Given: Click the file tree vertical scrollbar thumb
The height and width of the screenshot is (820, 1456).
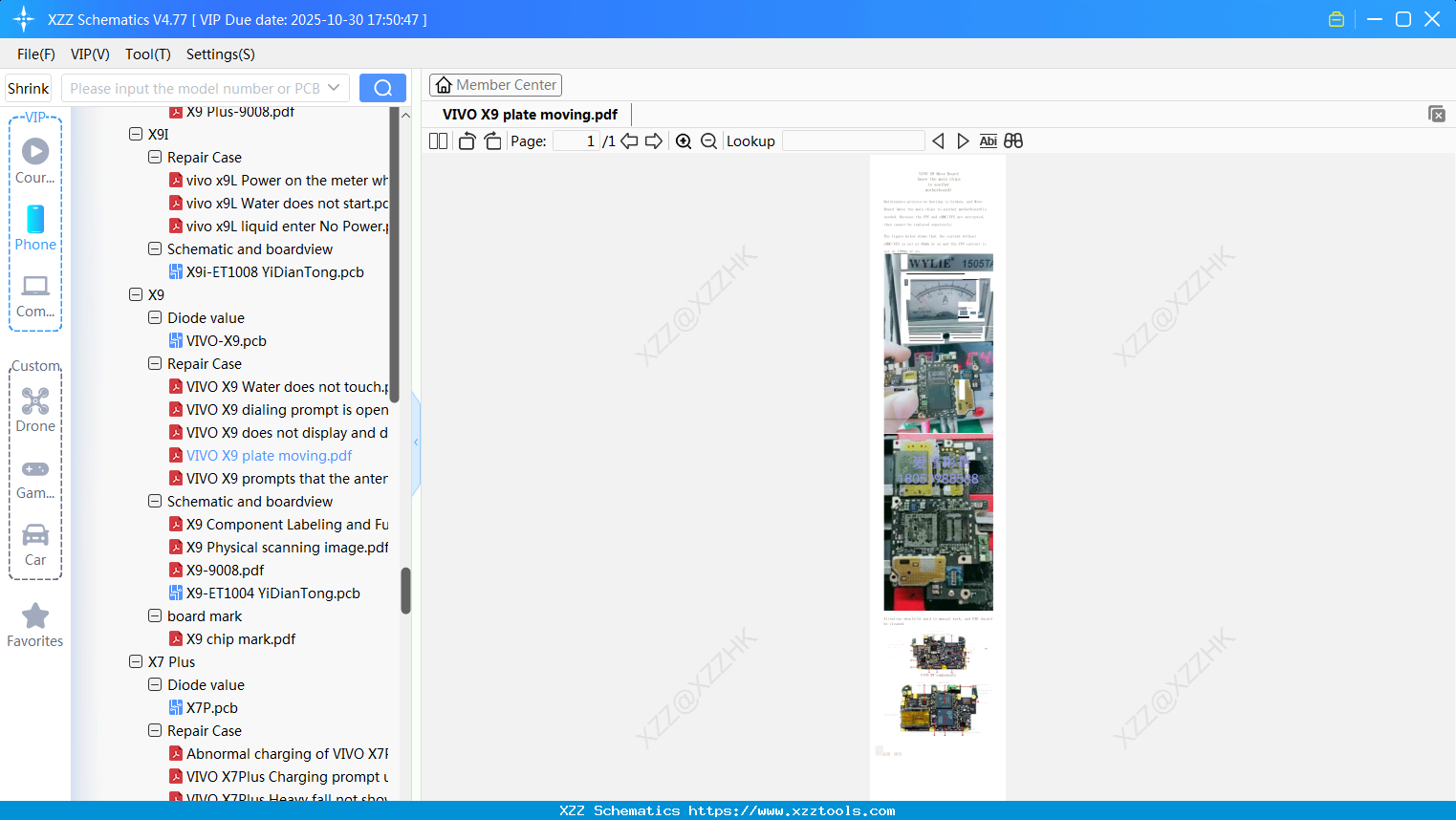Looking at the screenshot, I should (x=405, y=591).
